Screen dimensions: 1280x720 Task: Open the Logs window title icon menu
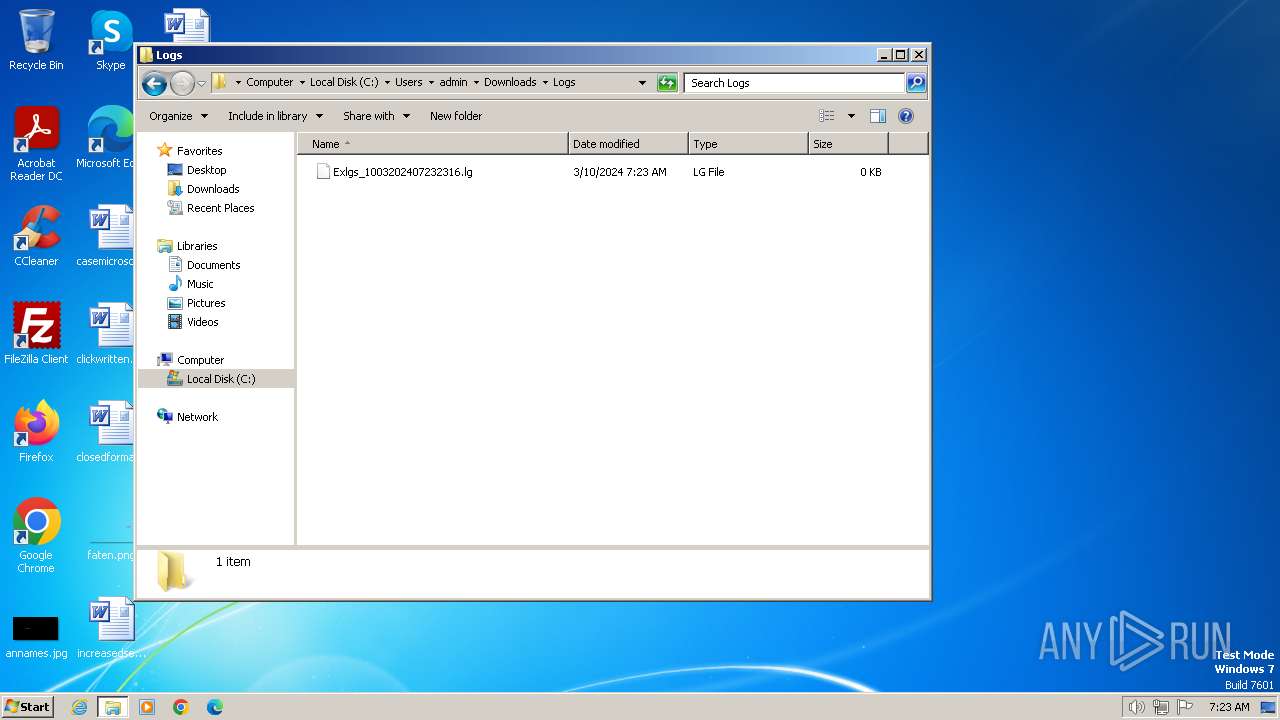pos(146,55)
